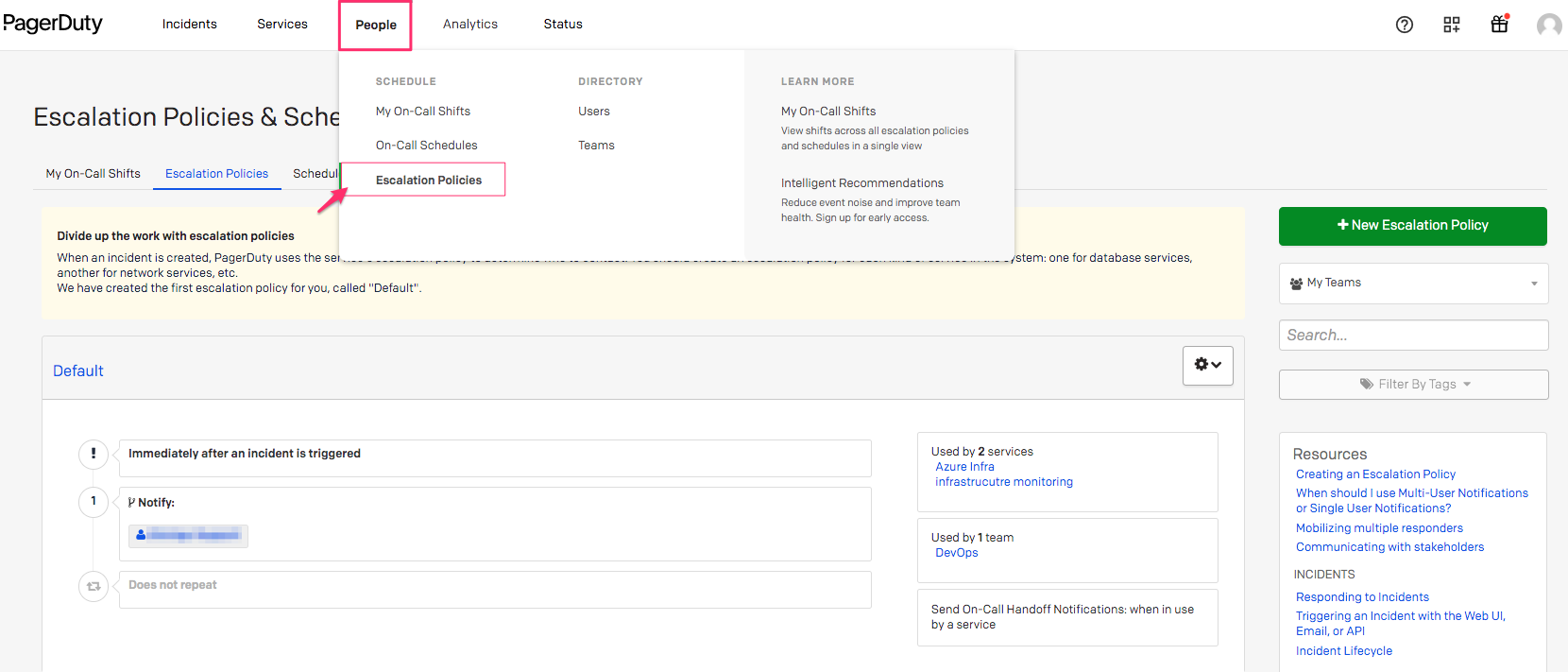This screenshot has height=672, width=1568.
Task: Choose Users from the Directory section
Action: (x=593, y=111)
